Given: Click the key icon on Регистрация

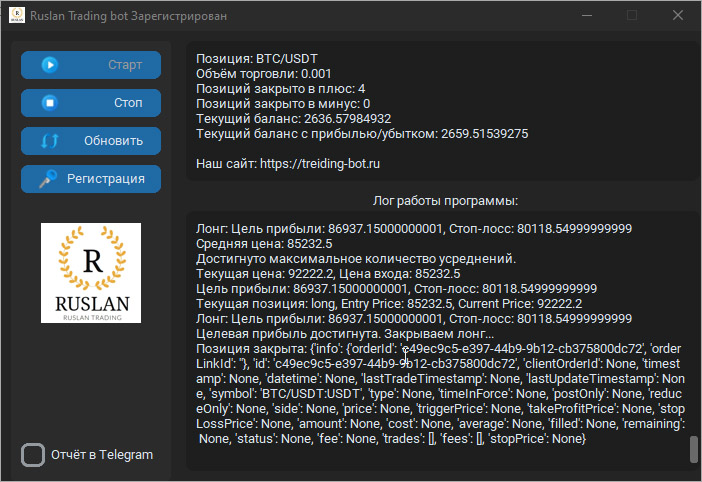Looking at the screenshot, I should pos(48,179).
